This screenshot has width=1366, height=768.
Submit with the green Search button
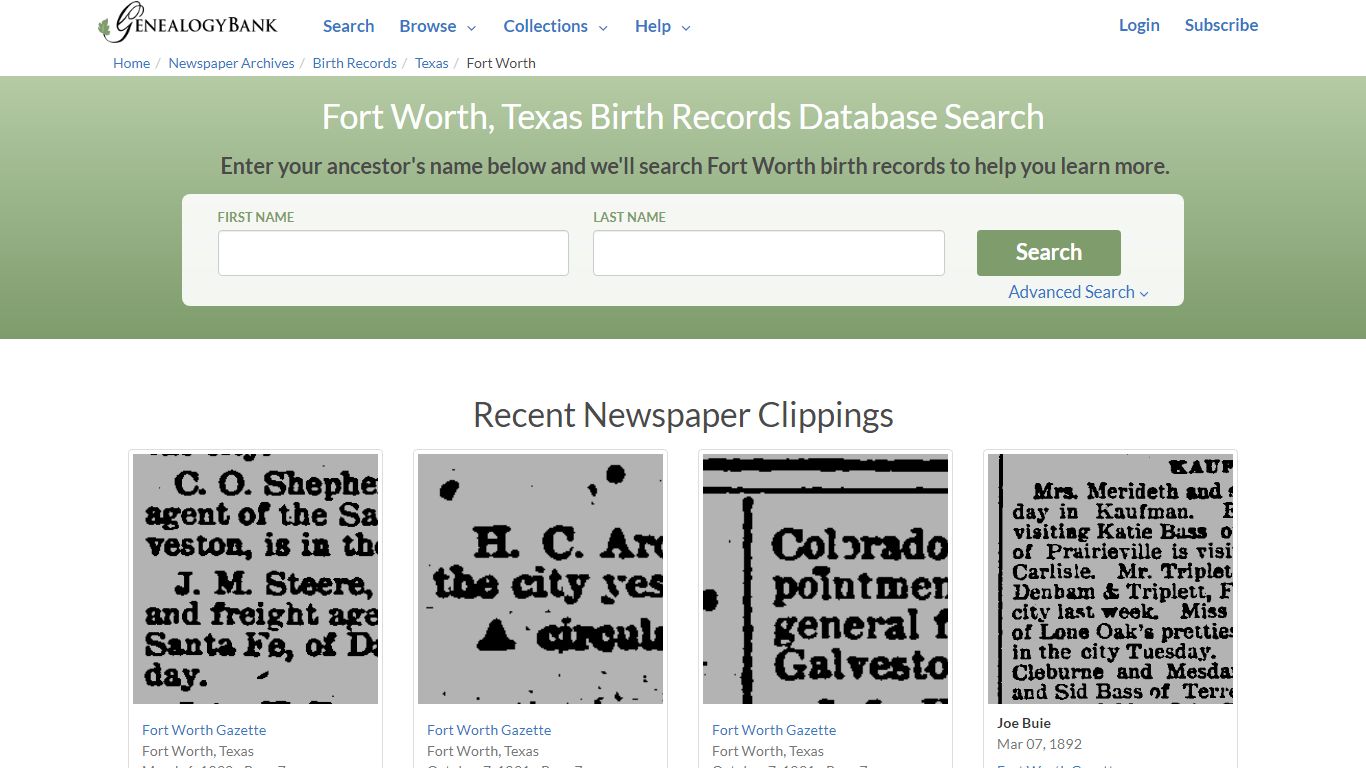1048,253
